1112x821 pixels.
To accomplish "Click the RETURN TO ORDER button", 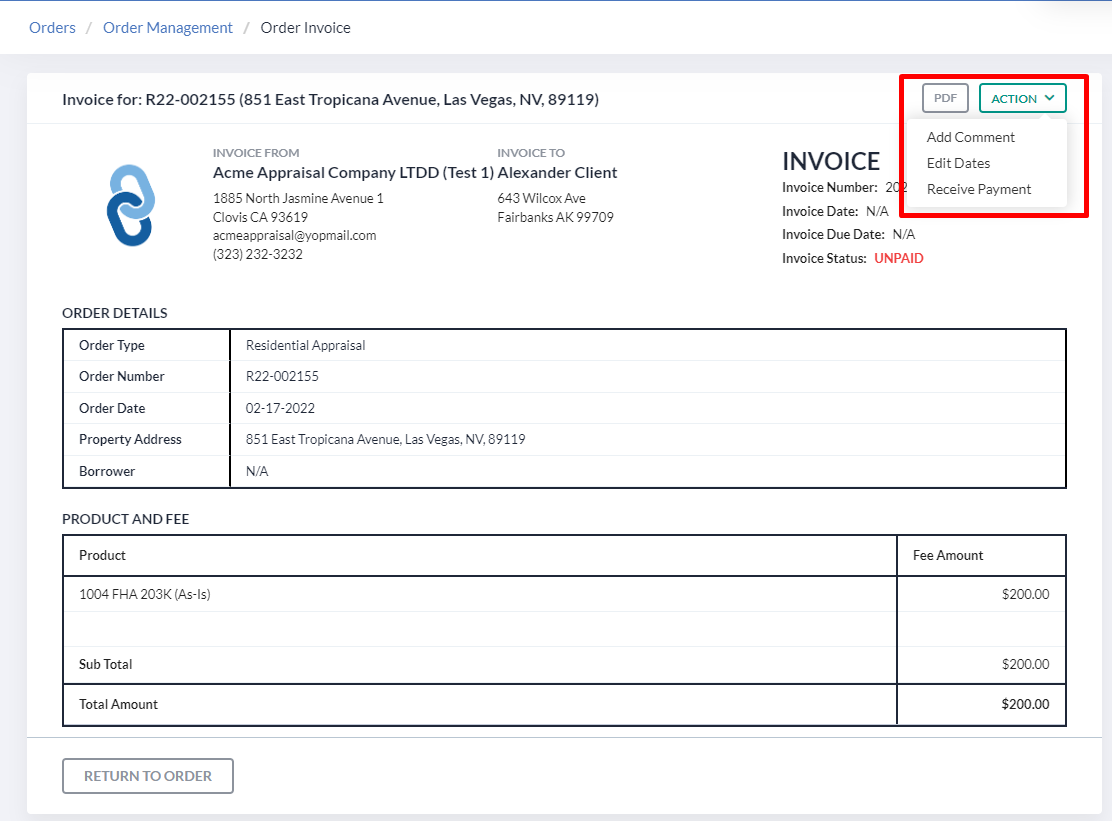I will 148,776.
